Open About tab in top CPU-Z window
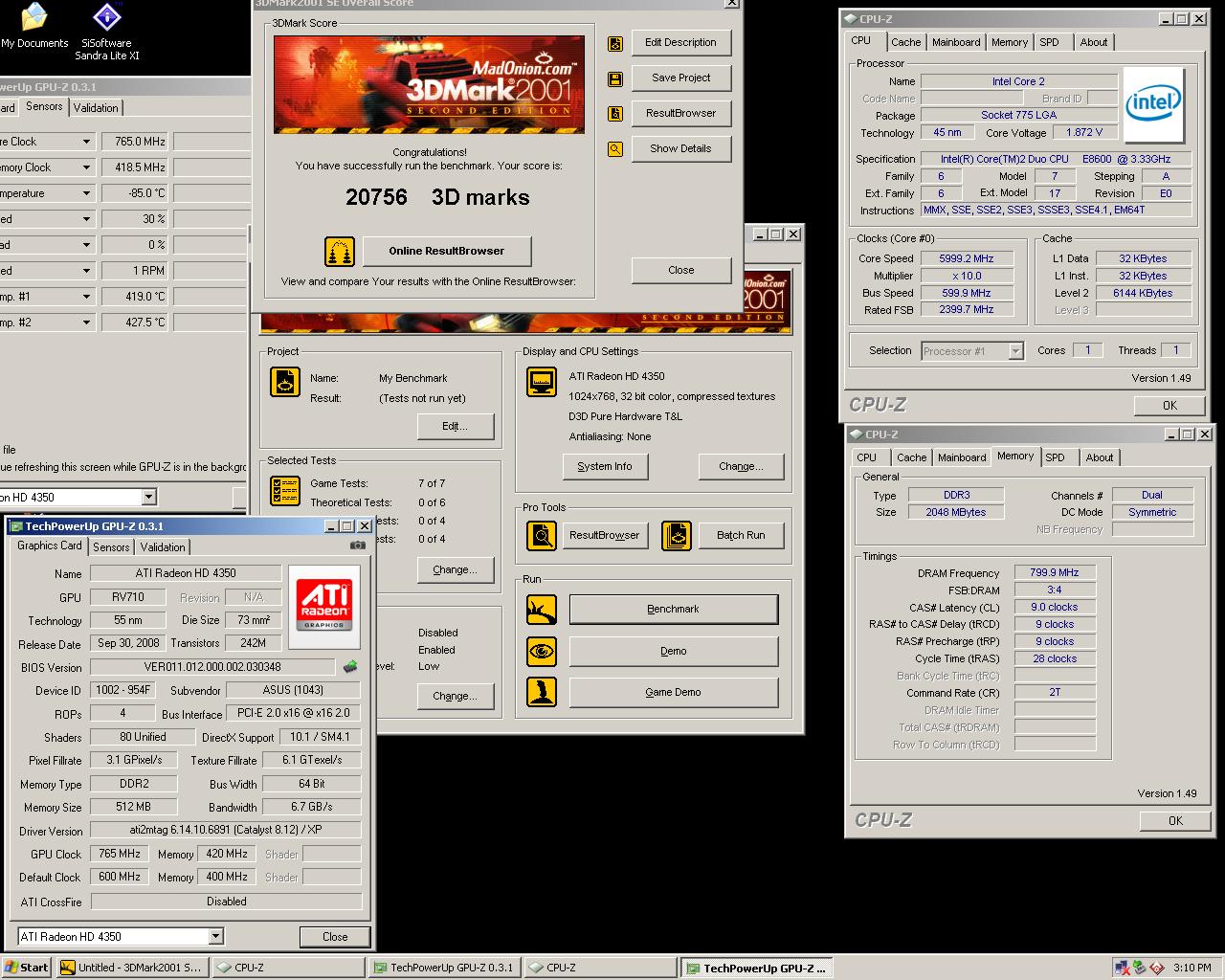This screenshot has width=1225, height=980. tap(1094, 42)
